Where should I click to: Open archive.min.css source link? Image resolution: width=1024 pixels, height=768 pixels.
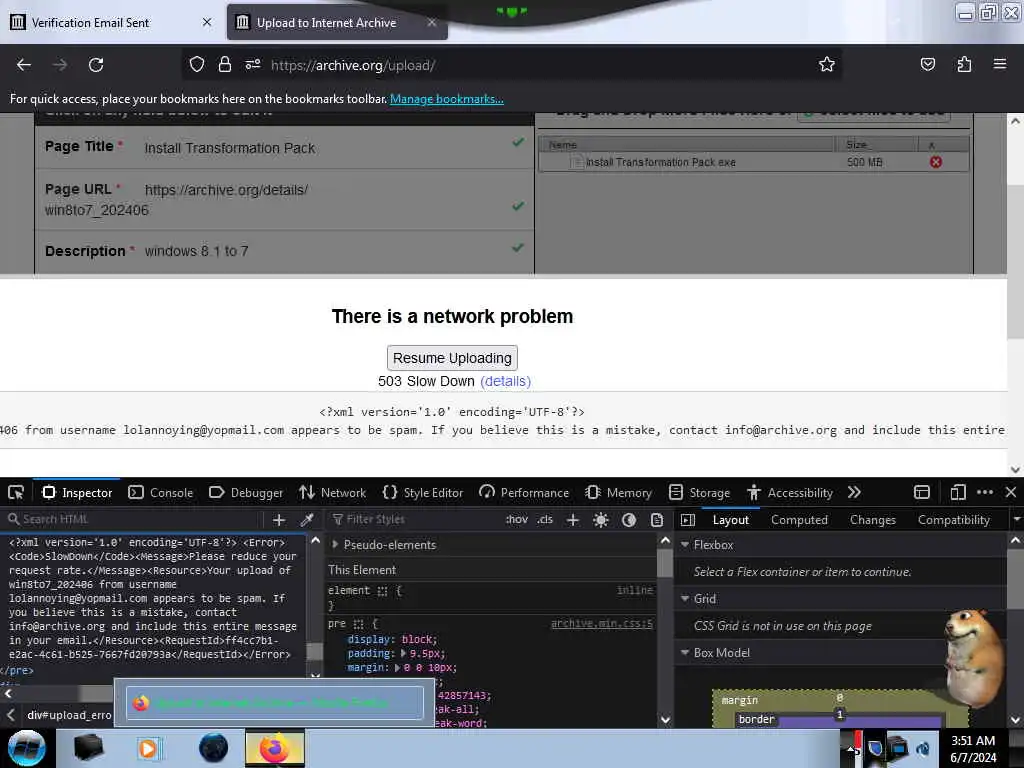601,624
